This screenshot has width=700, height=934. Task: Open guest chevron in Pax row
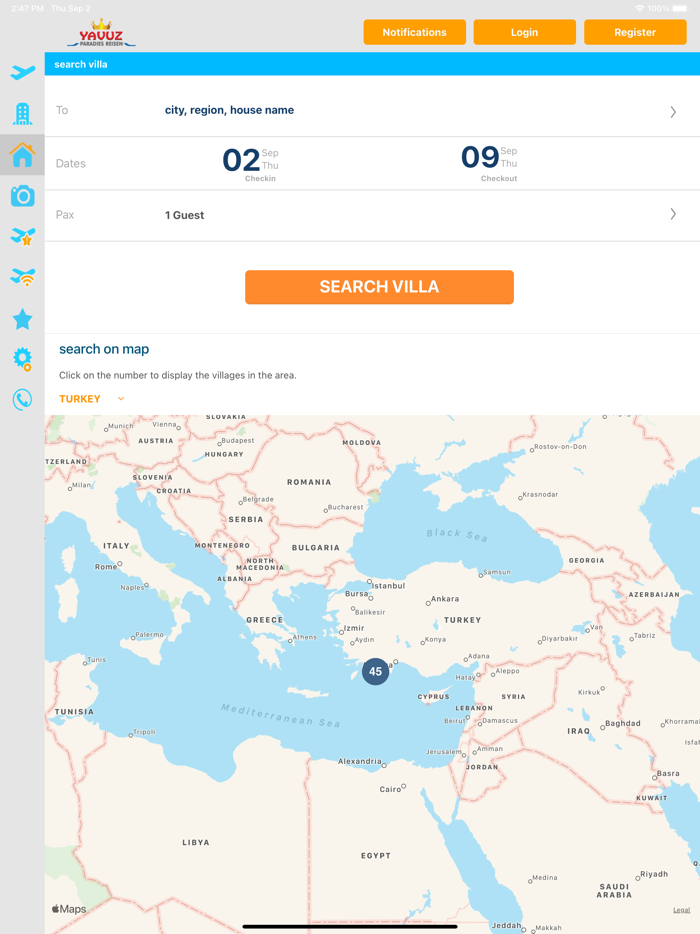click(673, 214)
